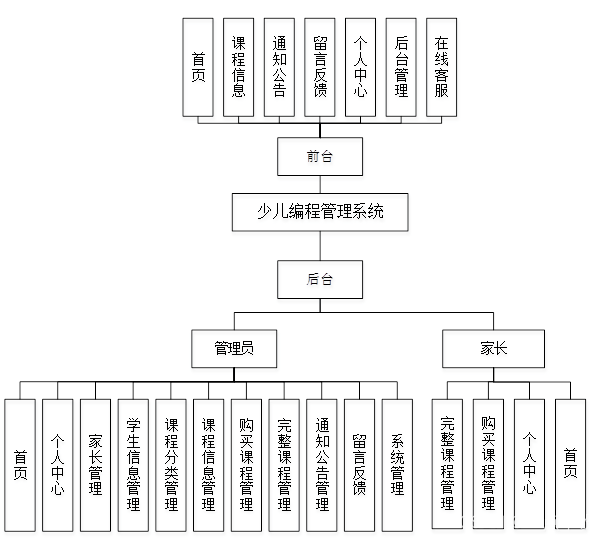Click the 完整课程管理 box under 管理员
The image size is (612, 541).
click(284, 465)
